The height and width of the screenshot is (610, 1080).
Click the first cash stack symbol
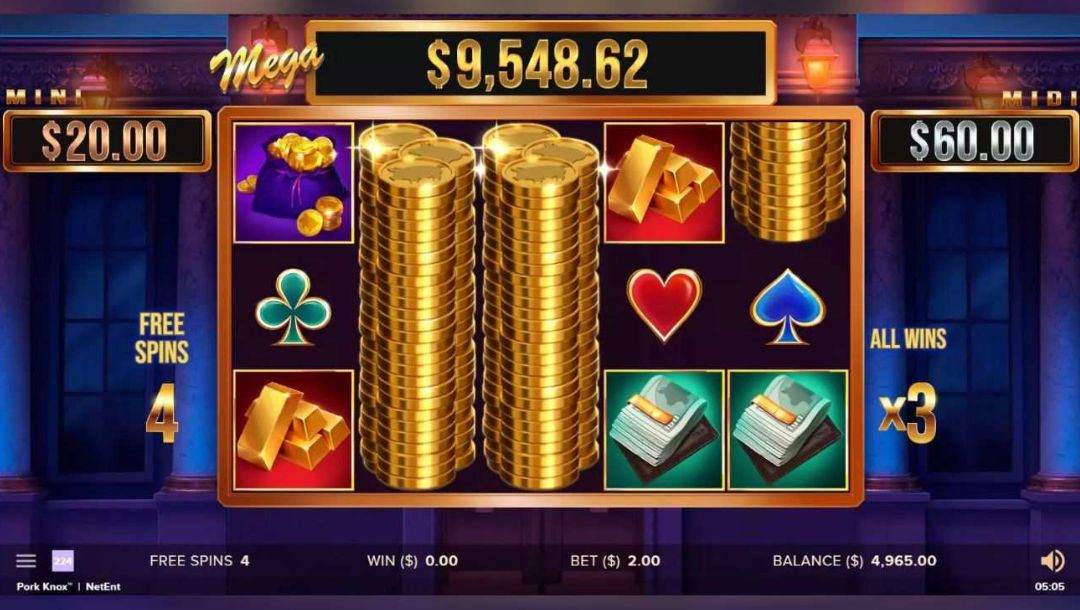[664, 430]
